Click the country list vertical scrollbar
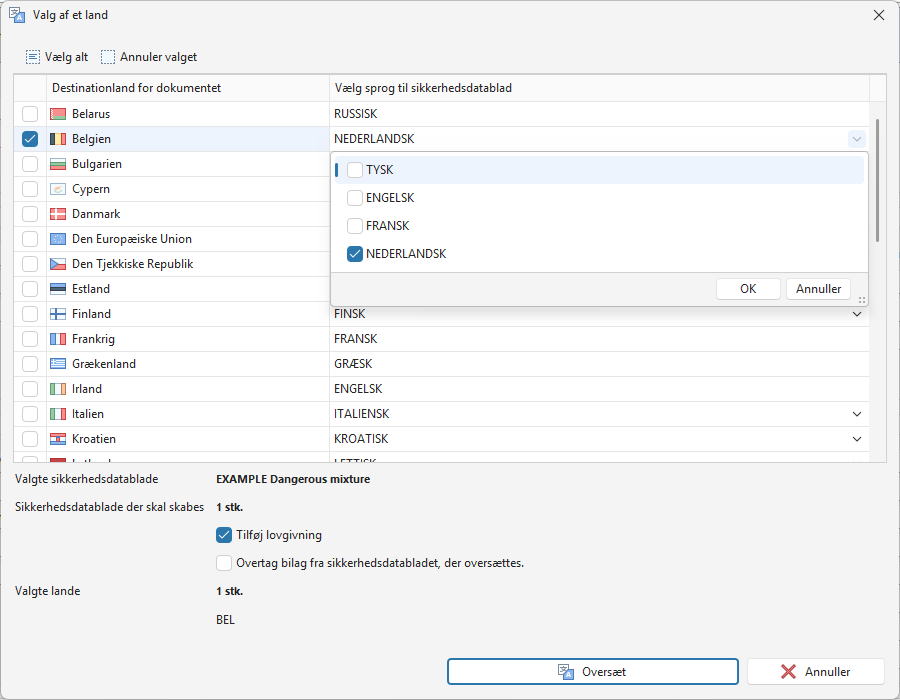Image resolution: width=900 pixels, height=700 pixels. [877, 180]
